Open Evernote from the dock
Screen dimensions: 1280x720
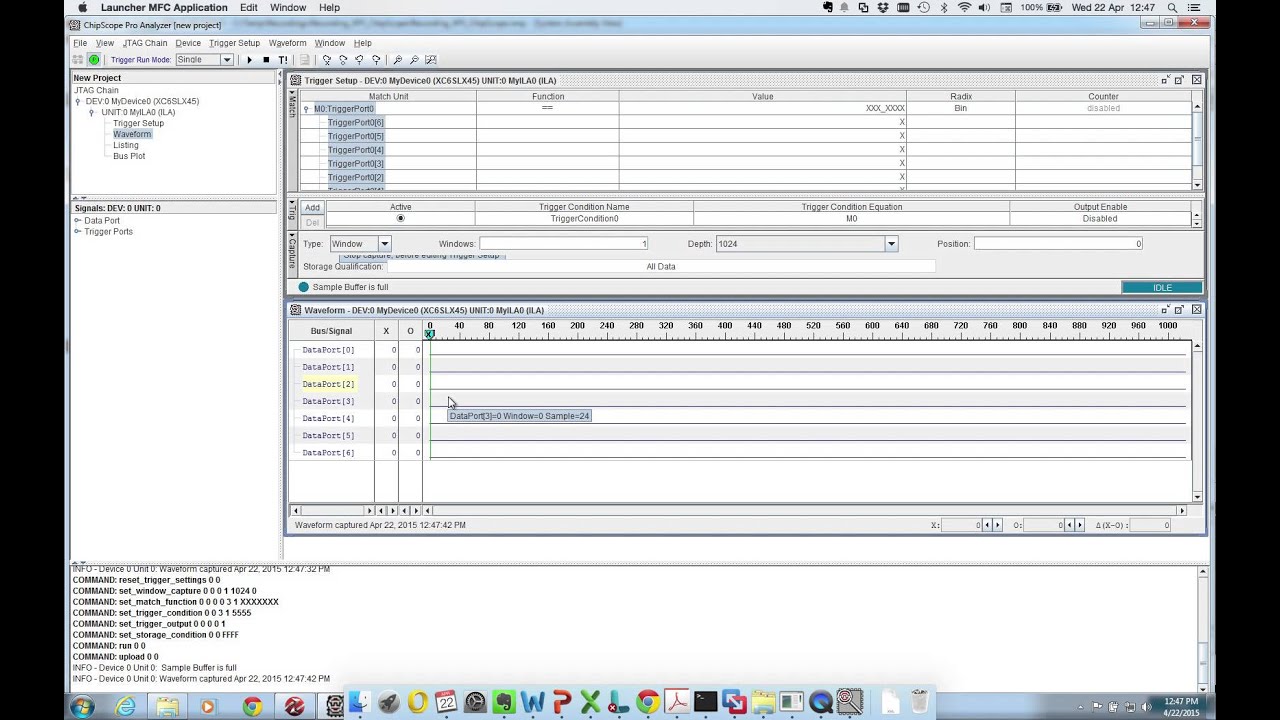click(x=503, y=703)
